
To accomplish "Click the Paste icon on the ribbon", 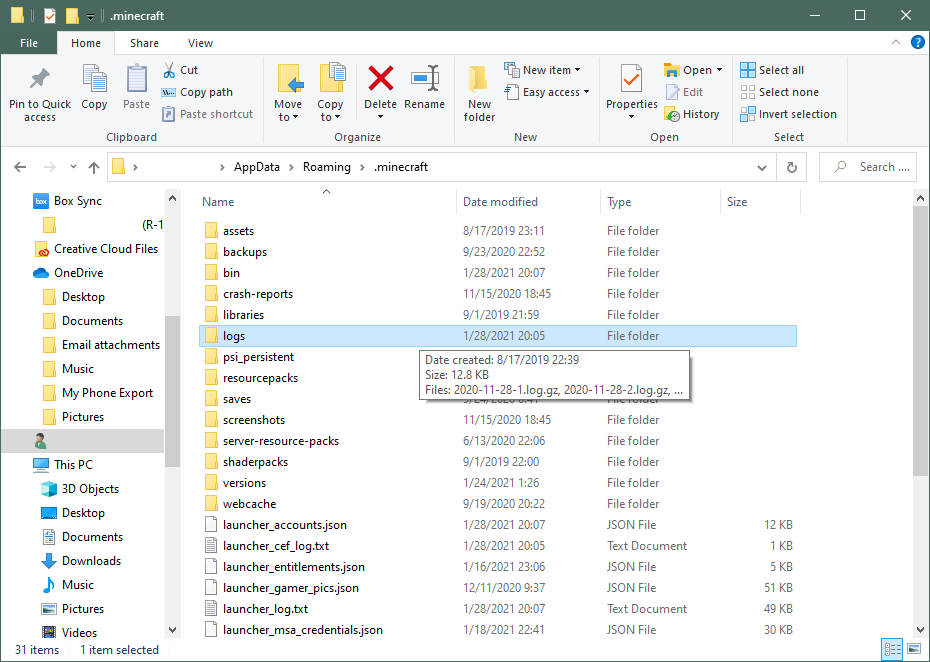I will (135, 90).
